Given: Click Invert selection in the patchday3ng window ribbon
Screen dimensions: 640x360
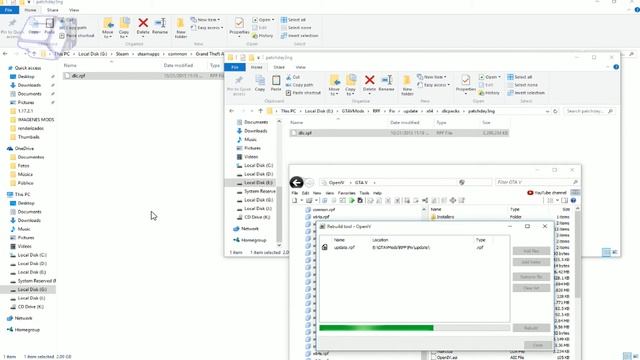Looking at the screenshot, I should 526,93.
